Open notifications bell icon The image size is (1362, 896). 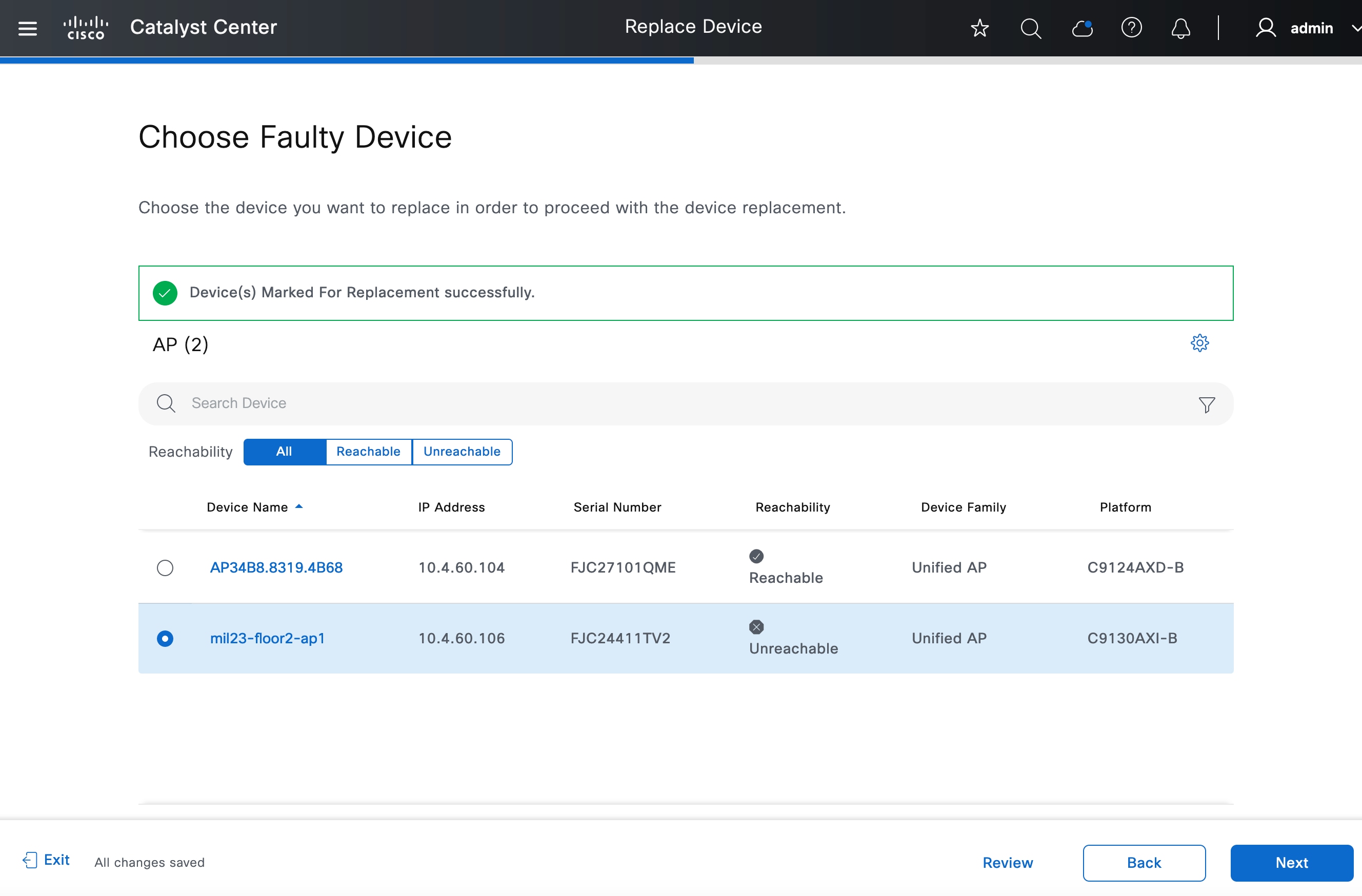1180,28
